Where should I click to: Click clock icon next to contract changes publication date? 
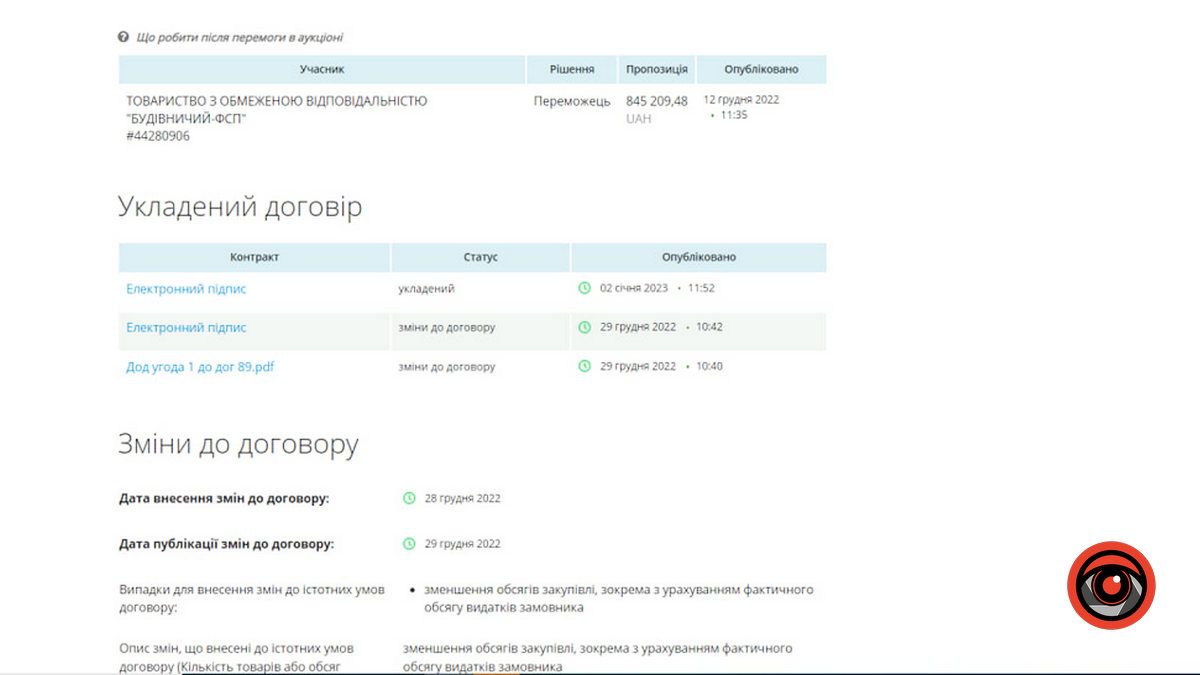[x=409, y=544]
